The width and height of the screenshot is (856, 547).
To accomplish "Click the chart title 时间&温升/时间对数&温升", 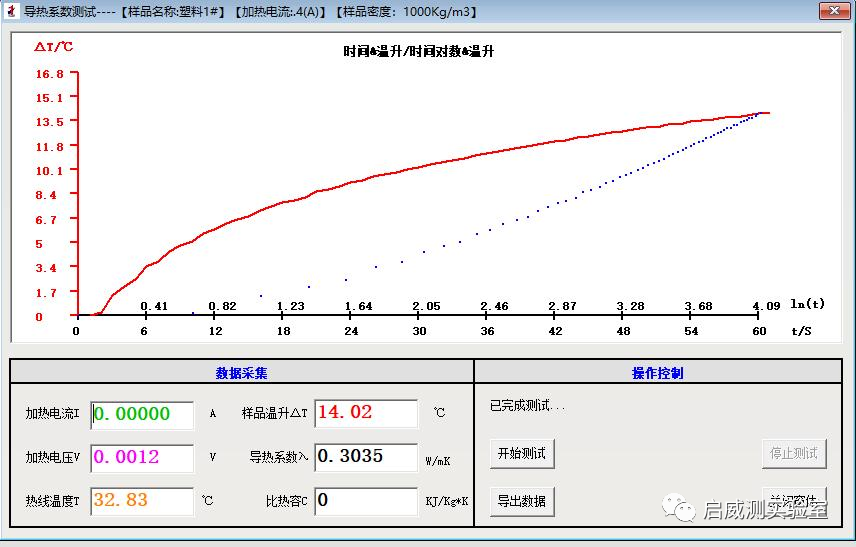I will [419, 51].
